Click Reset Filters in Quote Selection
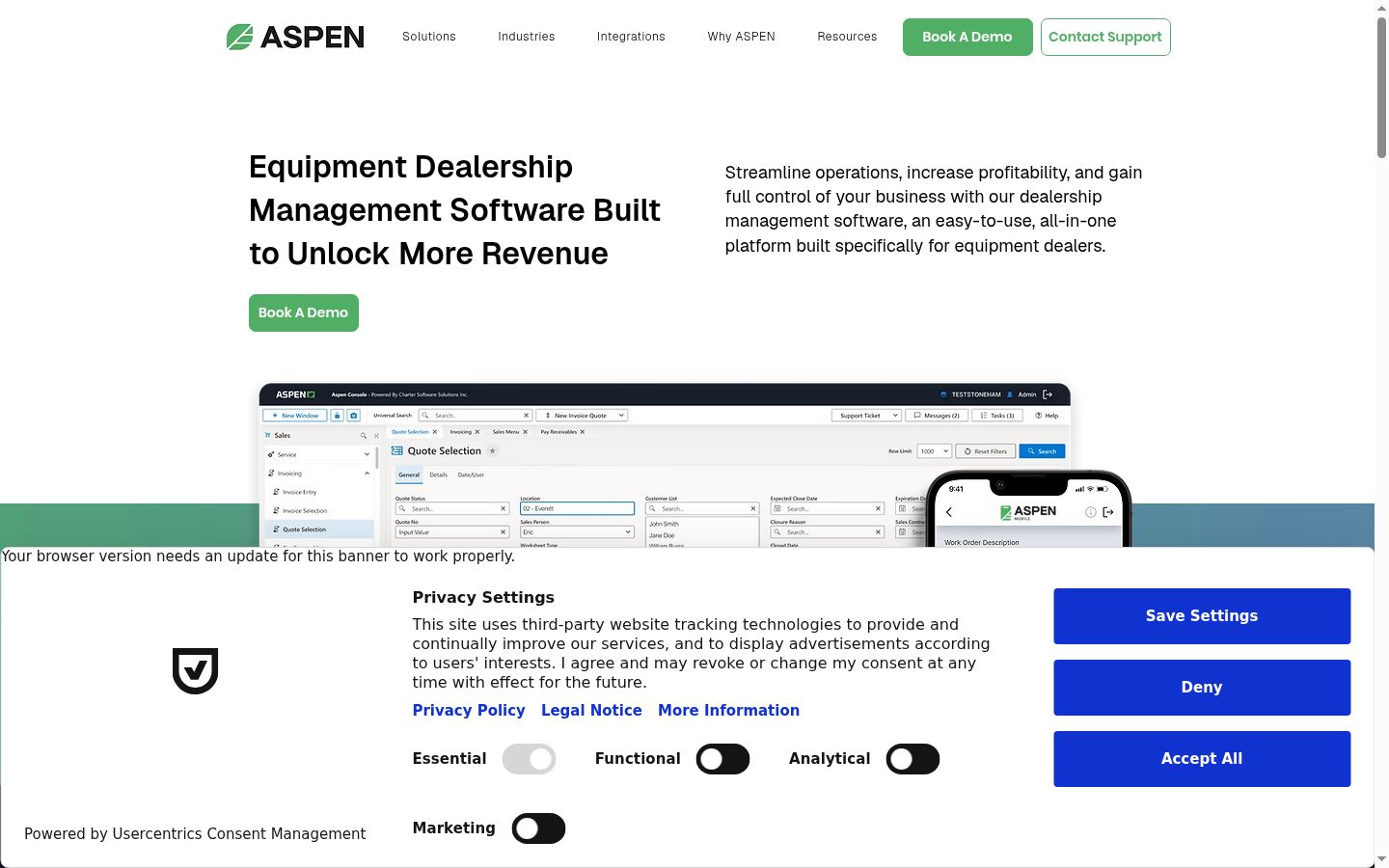 pyautogui.click(x=986, y=451)
